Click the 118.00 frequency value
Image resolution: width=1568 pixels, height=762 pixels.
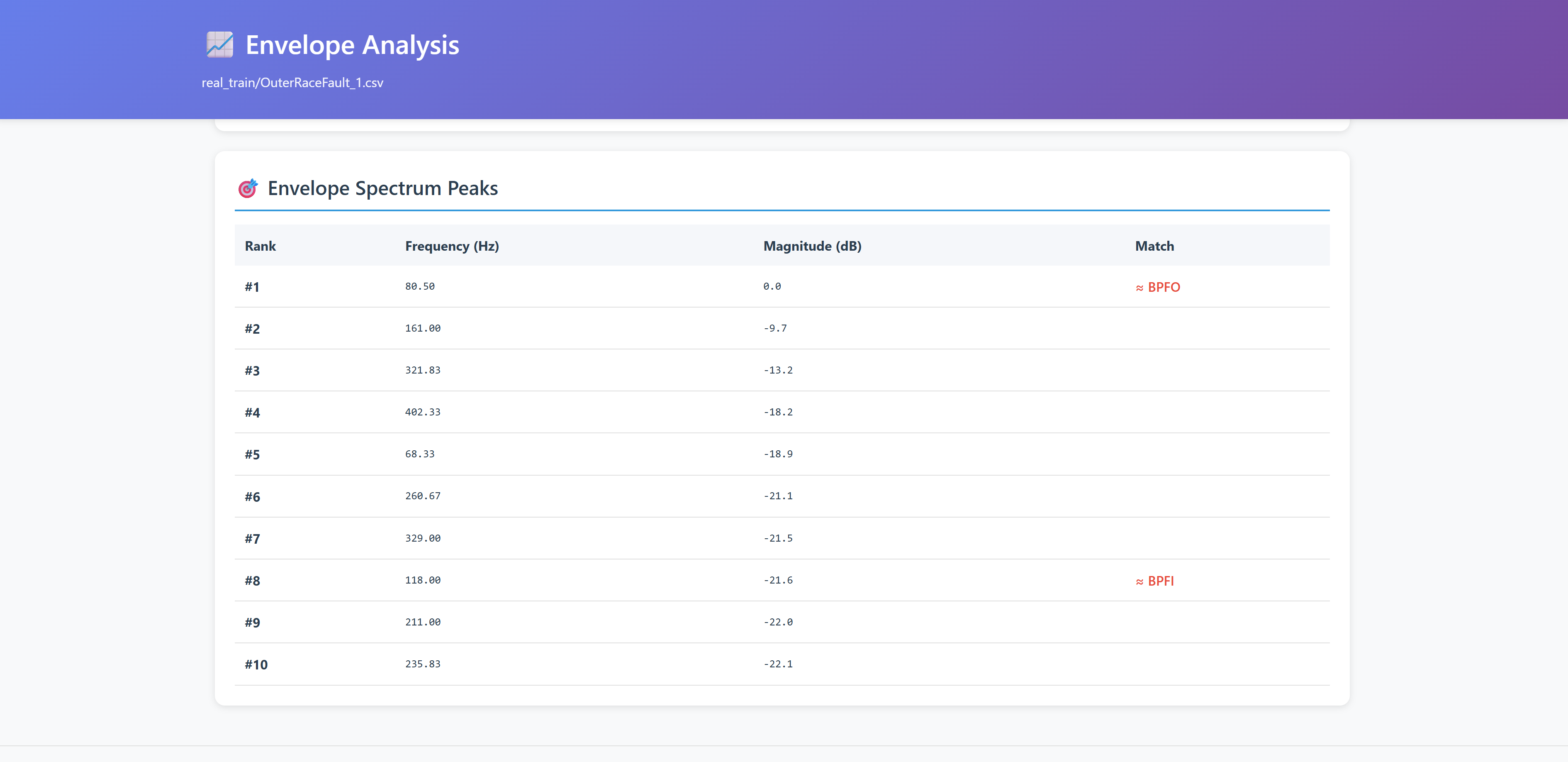point(422,581)
